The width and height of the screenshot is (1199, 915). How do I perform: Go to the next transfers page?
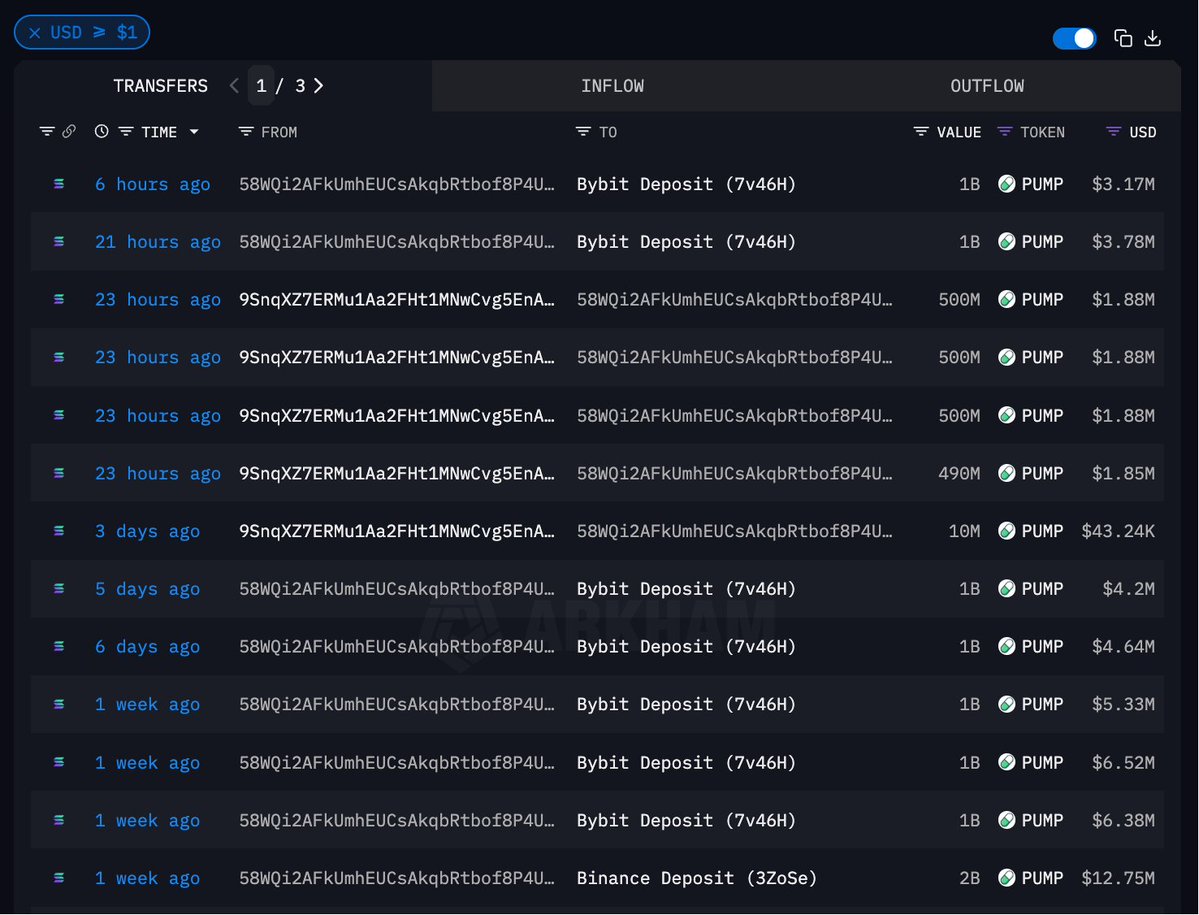pos(318,86)
